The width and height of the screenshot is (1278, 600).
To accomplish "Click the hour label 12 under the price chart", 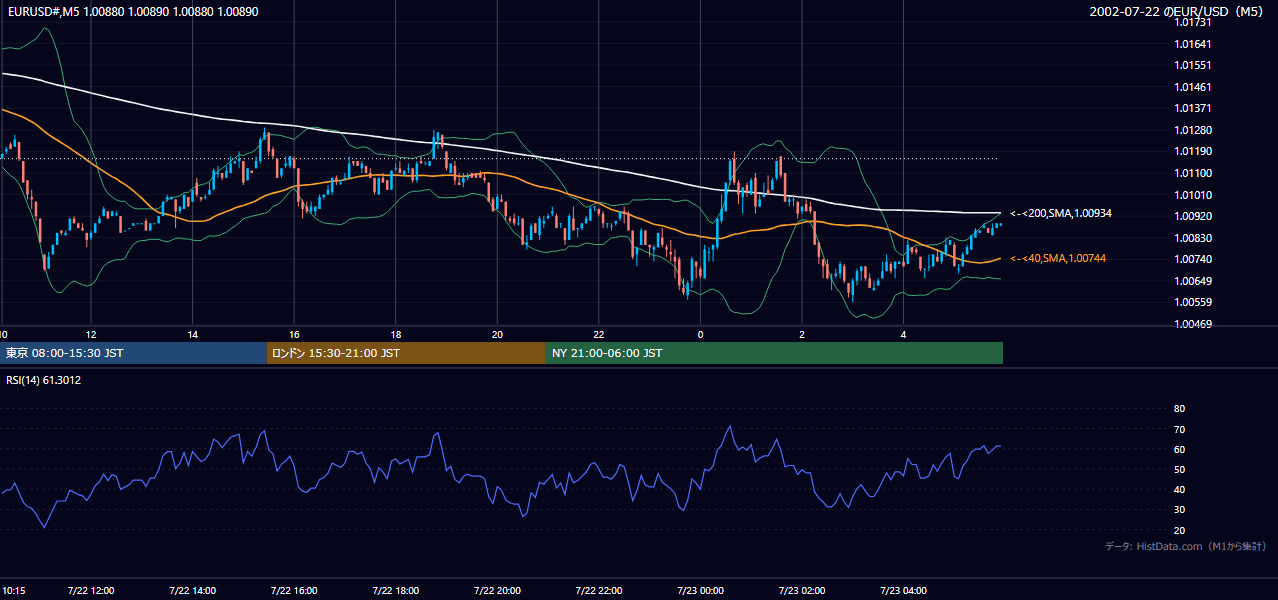I will tap(91, 334).
